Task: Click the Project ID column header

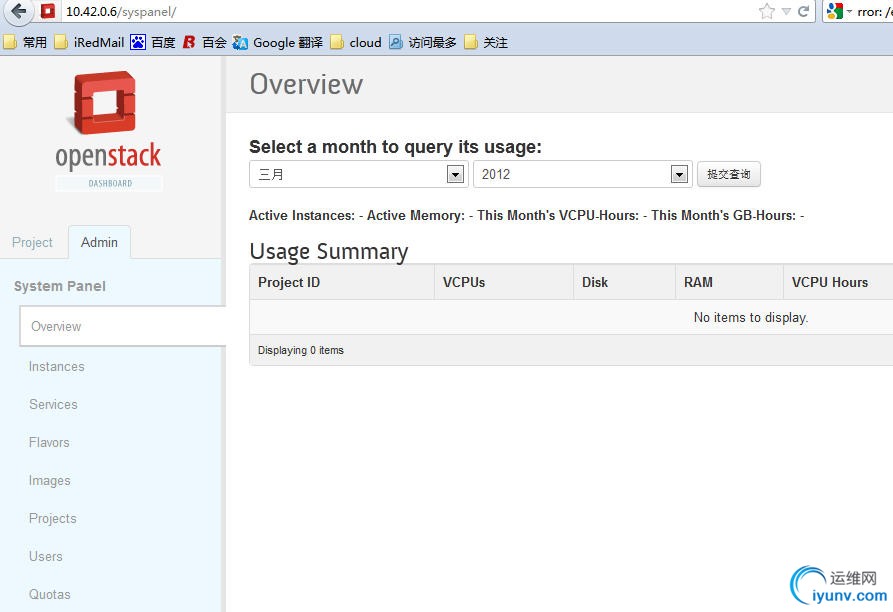Action: click(x=342, y=282)
